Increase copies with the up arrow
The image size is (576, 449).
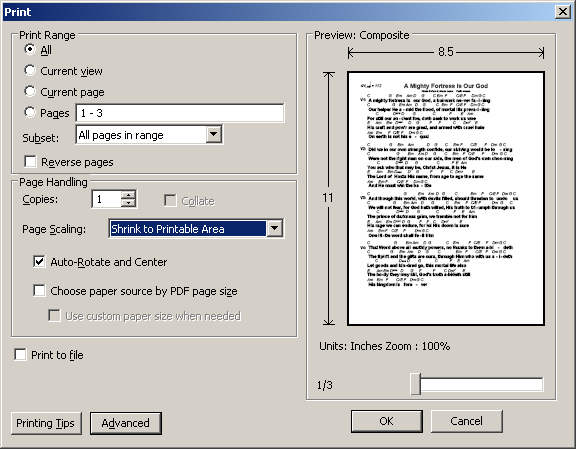tap(128, 195)
